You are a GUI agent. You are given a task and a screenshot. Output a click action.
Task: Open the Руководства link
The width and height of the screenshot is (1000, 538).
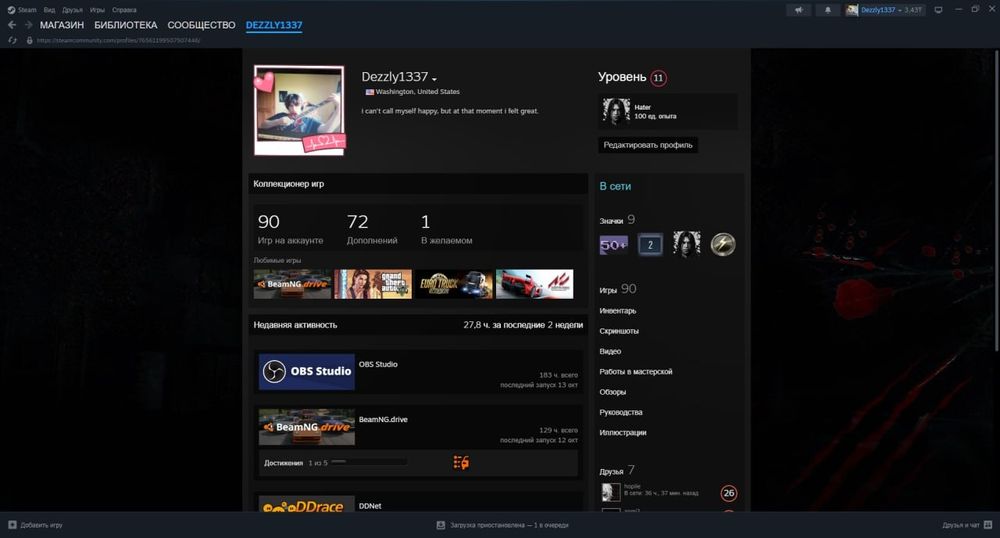(621, 412)
